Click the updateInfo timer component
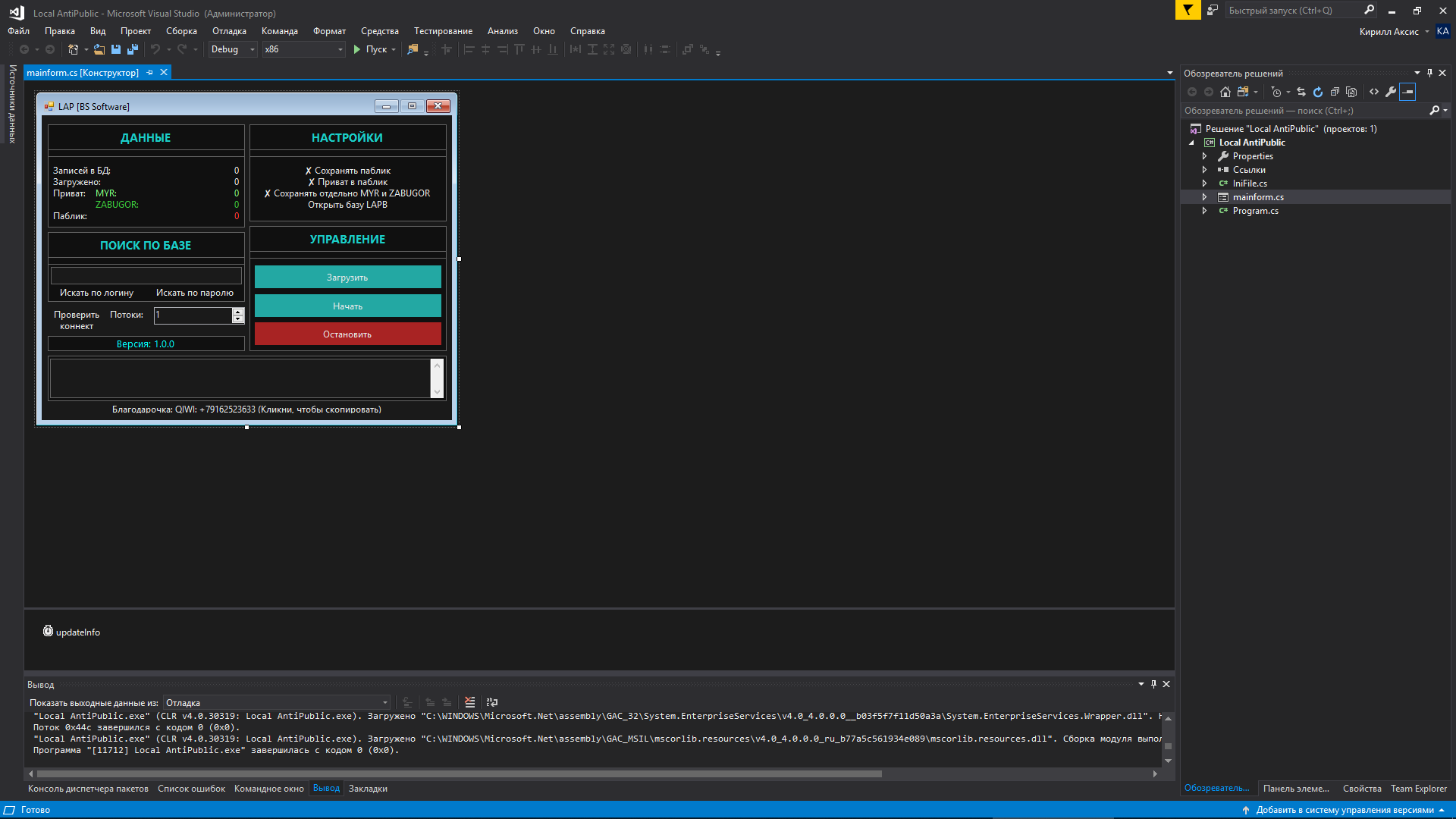1456x819 pixels. (71, 632)
